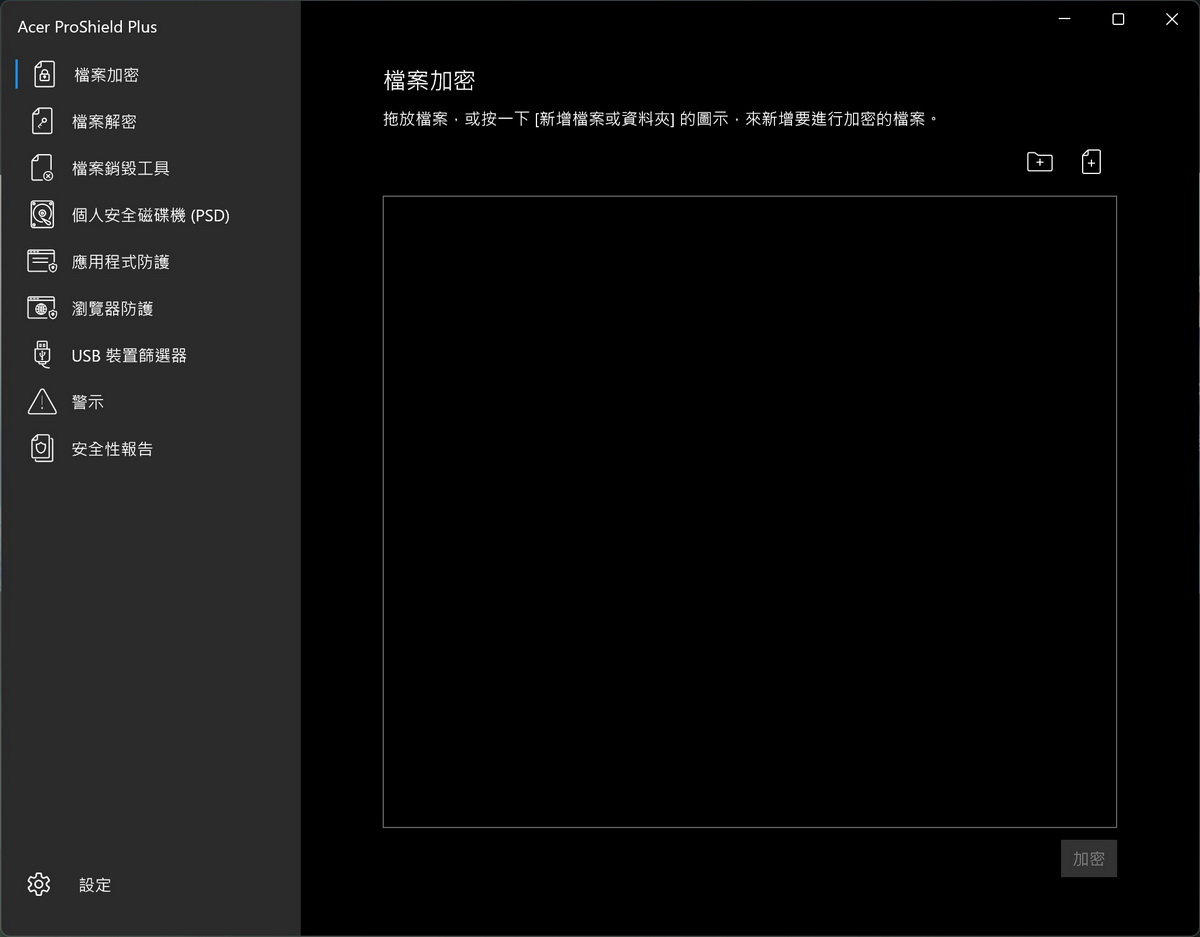
Task: Click the Browser Protection (瀏覽器防護) icon
Action: tap(42, 309)
